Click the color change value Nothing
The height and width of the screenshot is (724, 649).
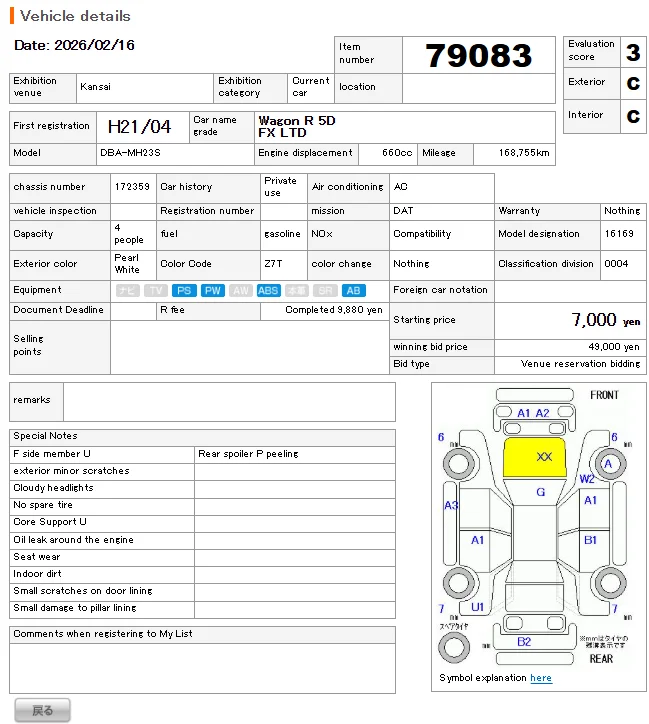click(x=411, y=264)
